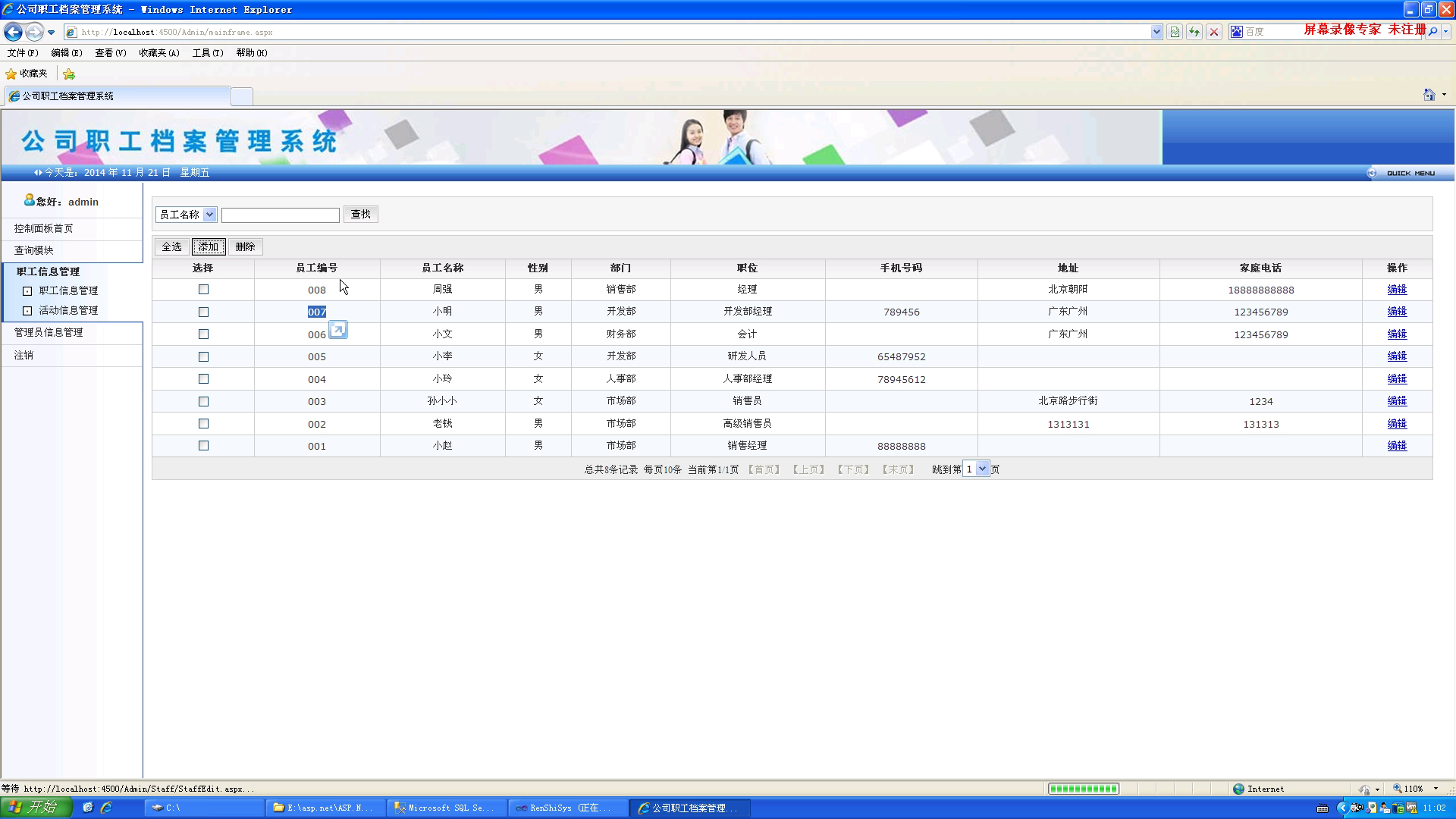
Task: Open a new blank tab
Action: [x=242, y=96]
